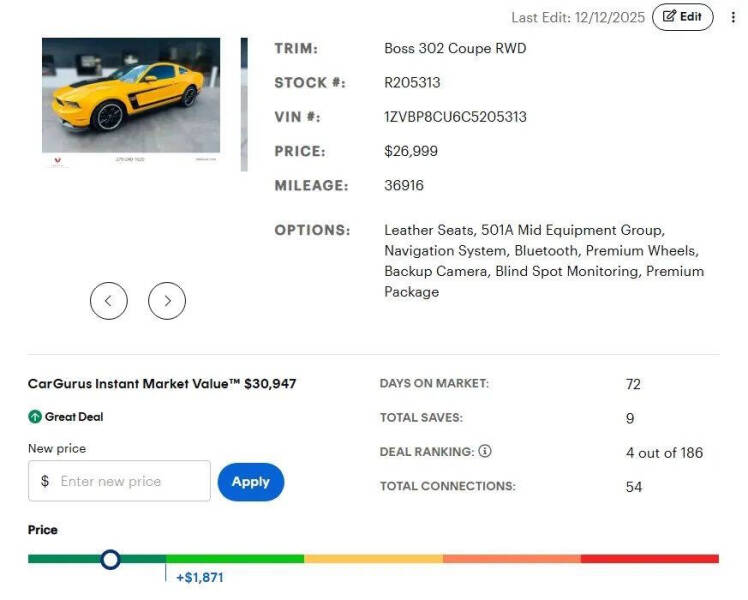Click the Edit button
The height and width of the screenshot is (600, 748).
[x=682, y=17]
